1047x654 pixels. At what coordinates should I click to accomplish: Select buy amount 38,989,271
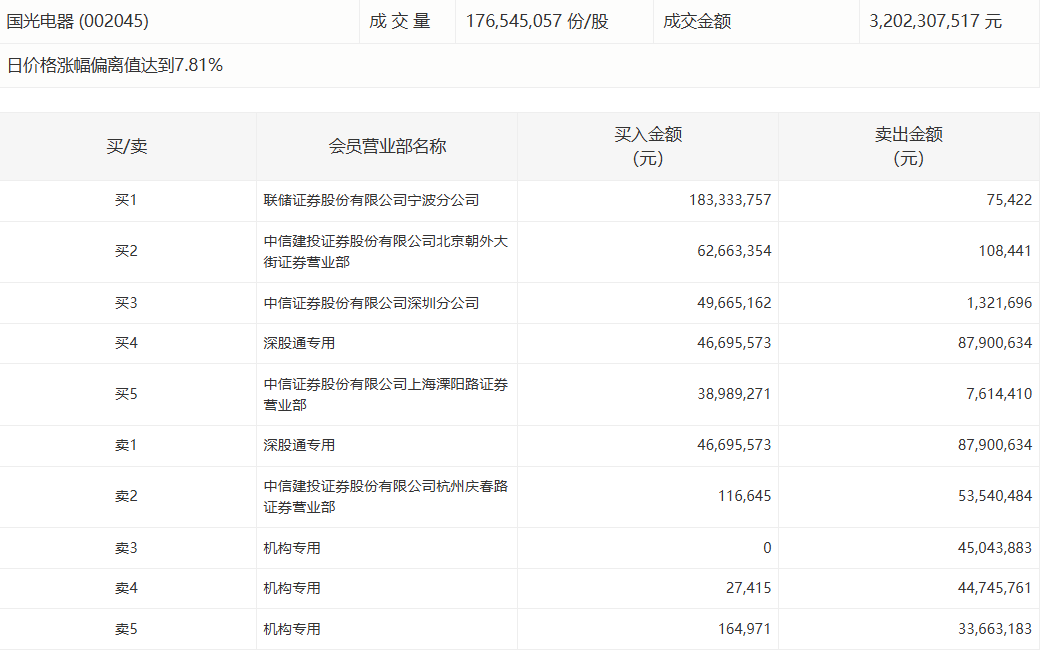734,394
